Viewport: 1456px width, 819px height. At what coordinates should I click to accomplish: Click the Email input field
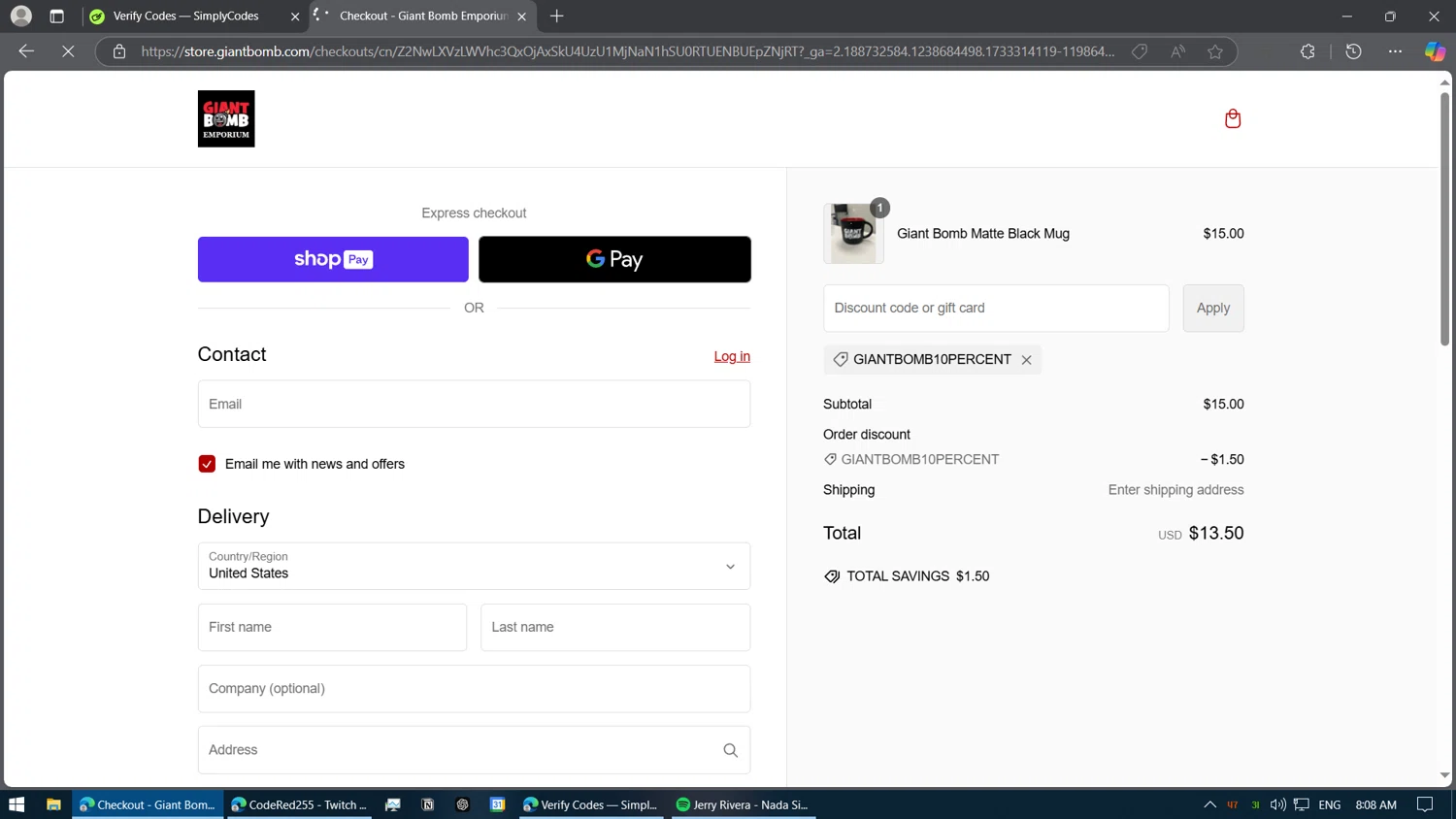coord(474,404)
